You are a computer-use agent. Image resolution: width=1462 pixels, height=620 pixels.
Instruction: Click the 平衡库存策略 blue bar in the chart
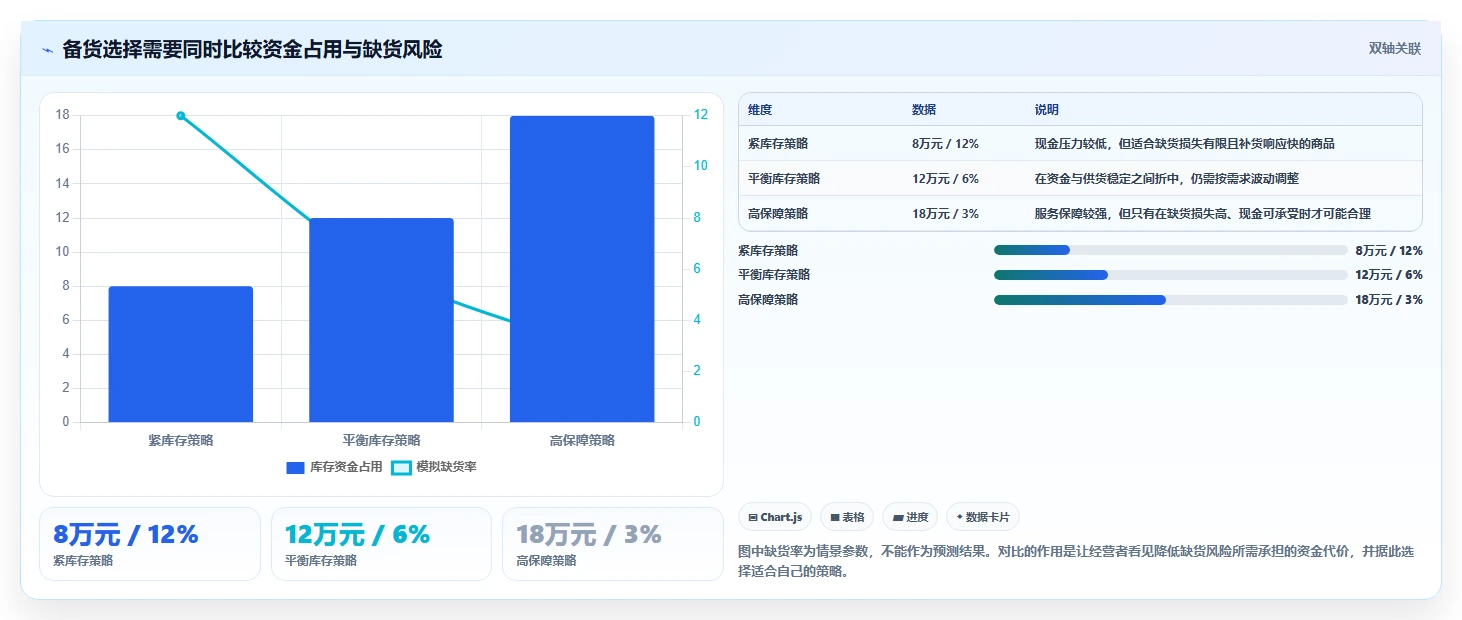[x=381, y=320]
